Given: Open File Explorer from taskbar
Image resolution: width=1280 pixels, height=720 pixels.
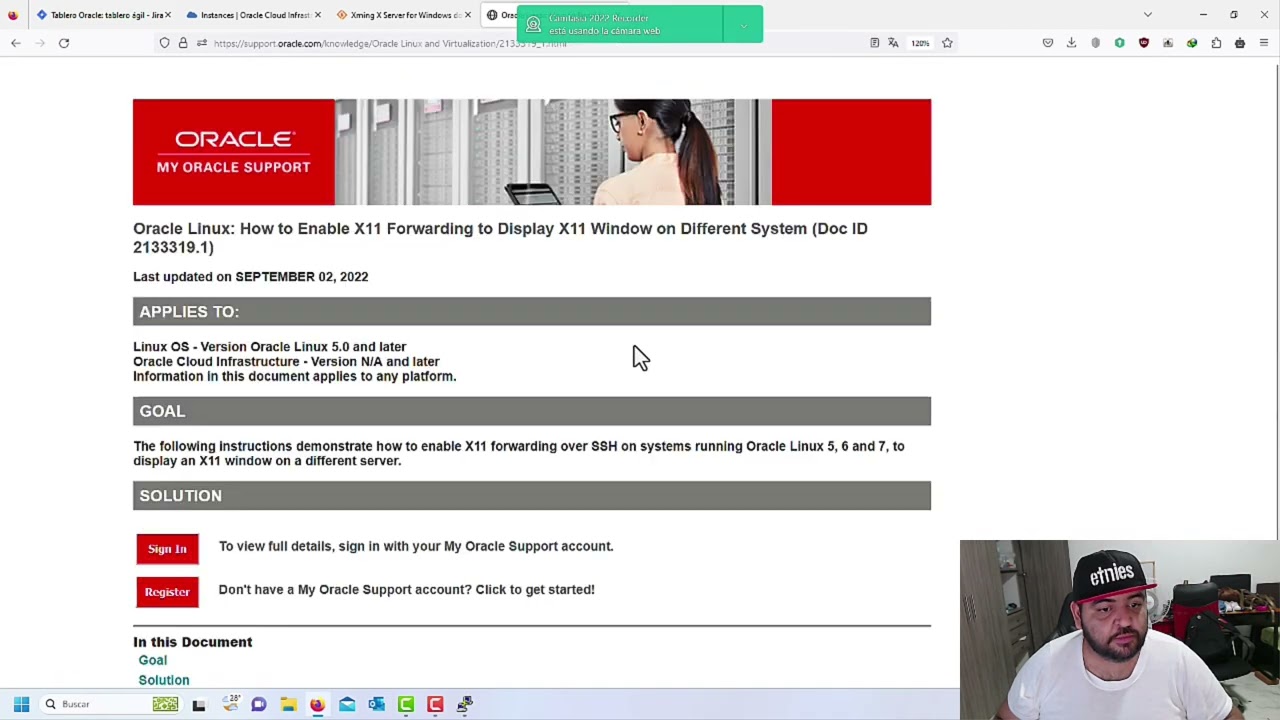Looking at the screenshot, I should 288,704.
